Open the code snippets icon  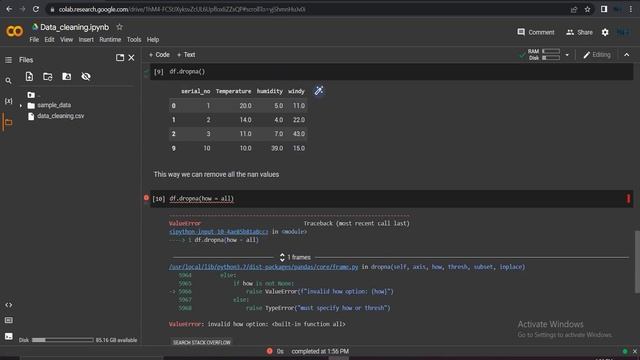[8, 305]
